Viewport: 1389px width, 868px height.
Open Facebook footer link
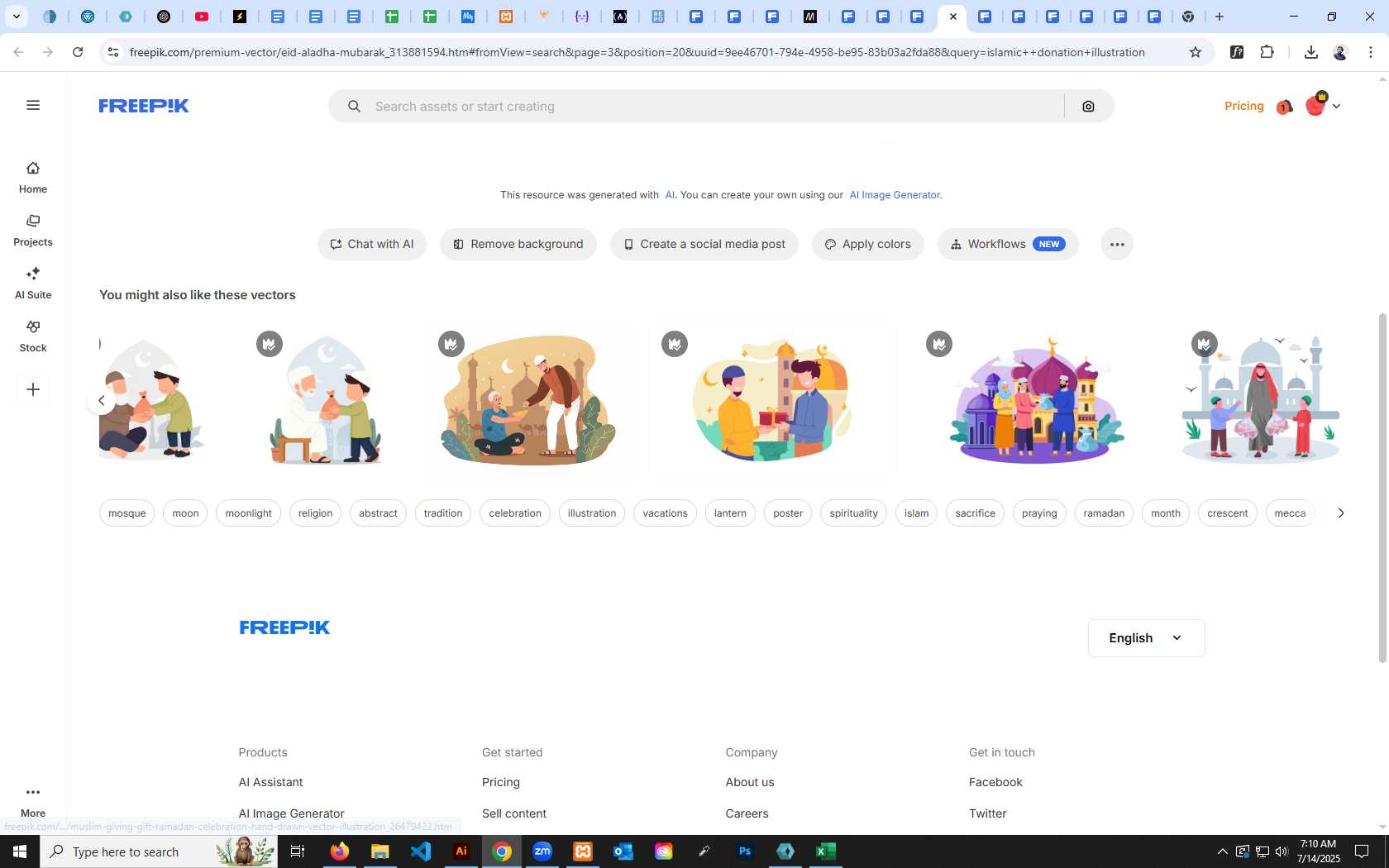995,782
